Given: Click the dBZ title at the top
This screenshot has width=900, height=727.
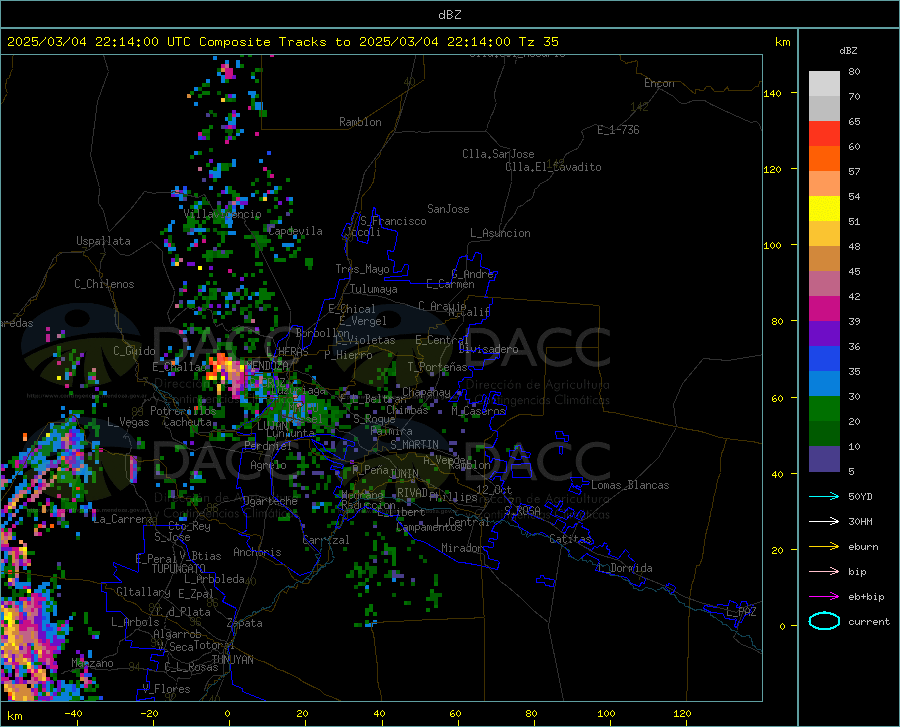Looking at the screenshot, I should pos(449,15).
